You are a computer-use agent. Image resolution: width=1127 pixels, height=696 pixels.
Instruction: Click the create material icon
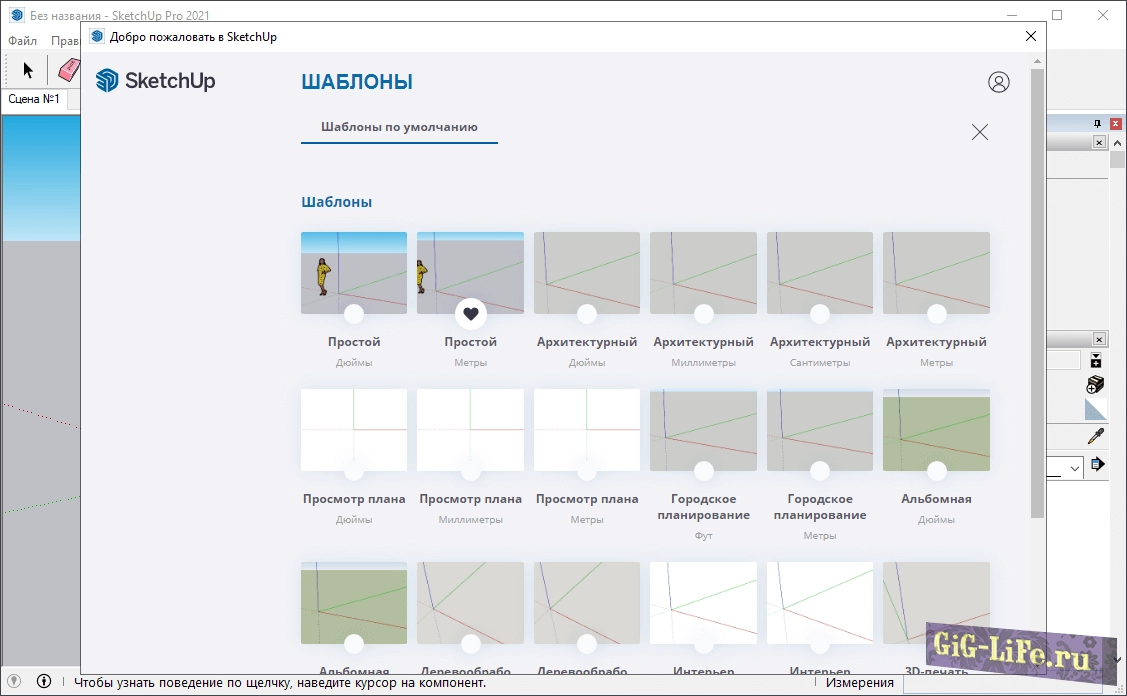click(1096, 385)
